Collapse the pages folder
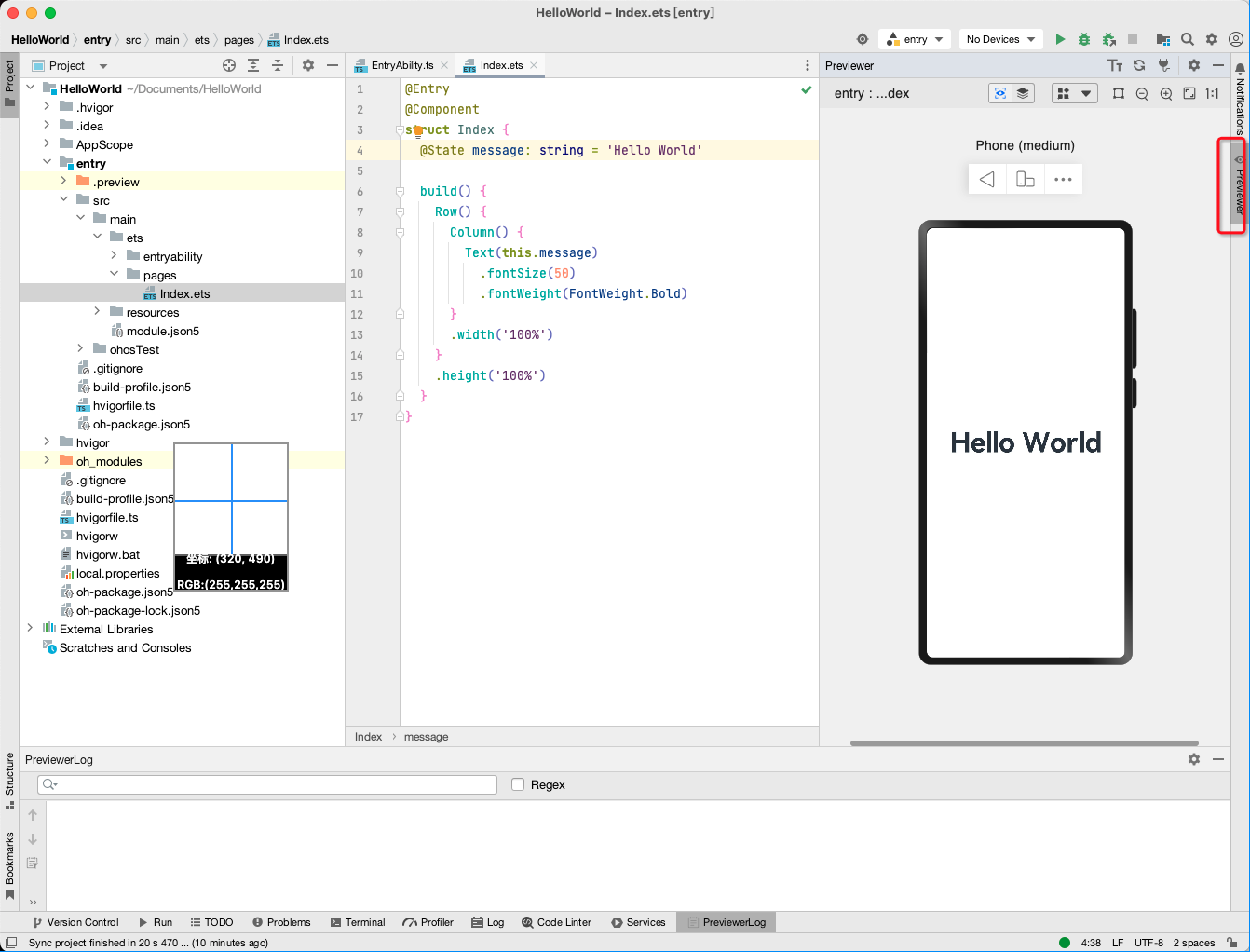Viewport: 1250px width, 952px height. [114, 274]
